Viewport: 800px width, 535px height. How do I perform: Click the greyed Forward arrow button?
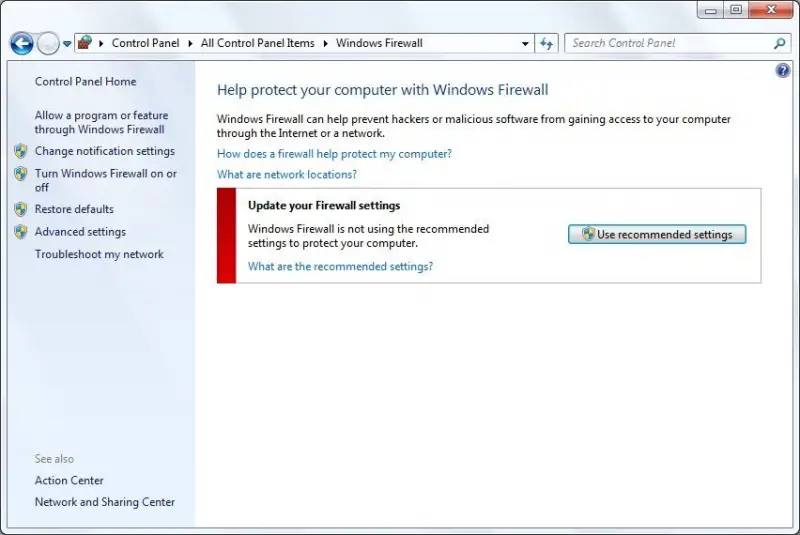pos(48,43)
